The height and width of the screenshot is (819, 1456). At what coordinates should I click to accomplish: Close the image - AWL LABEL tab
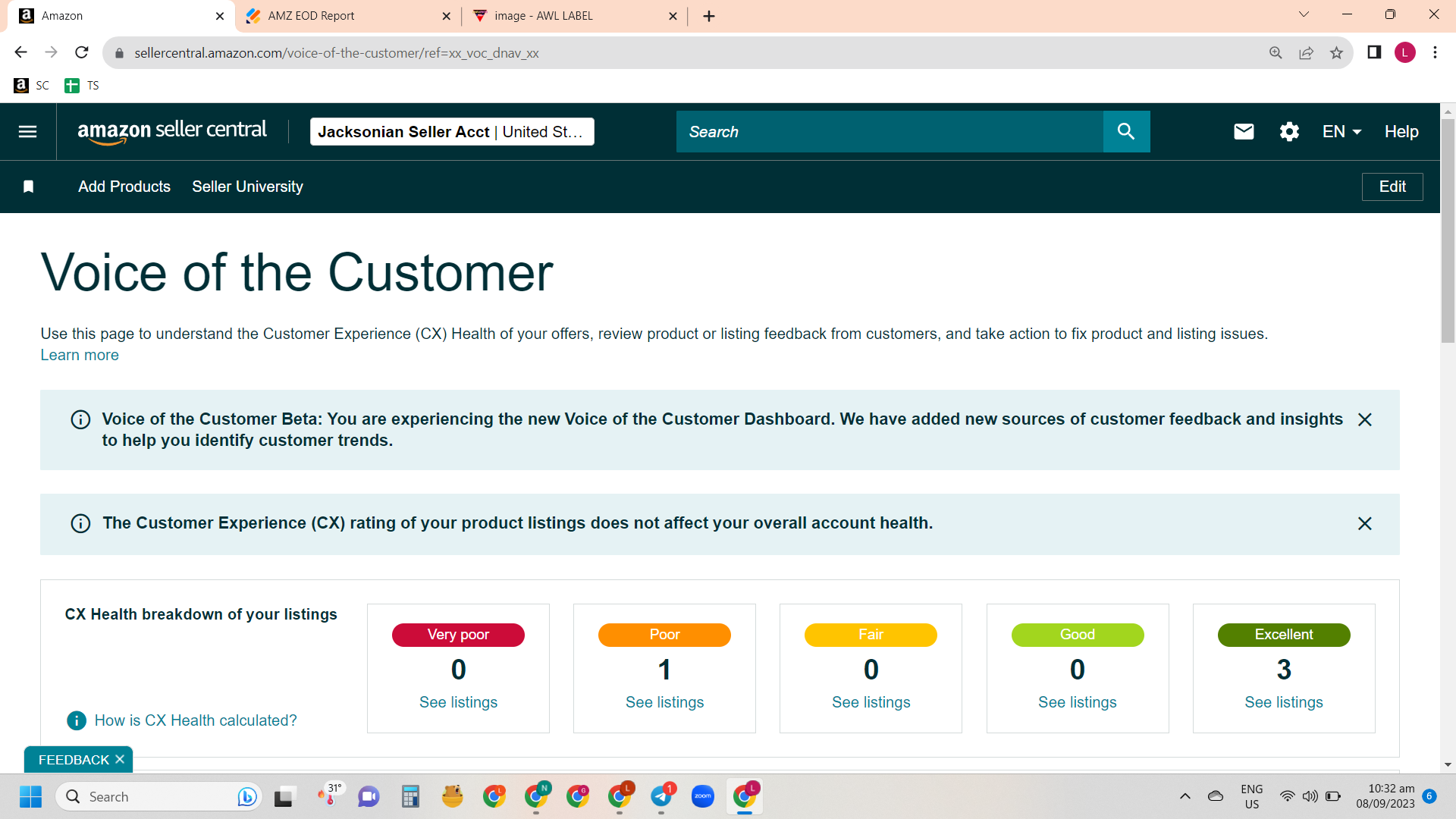673,16
